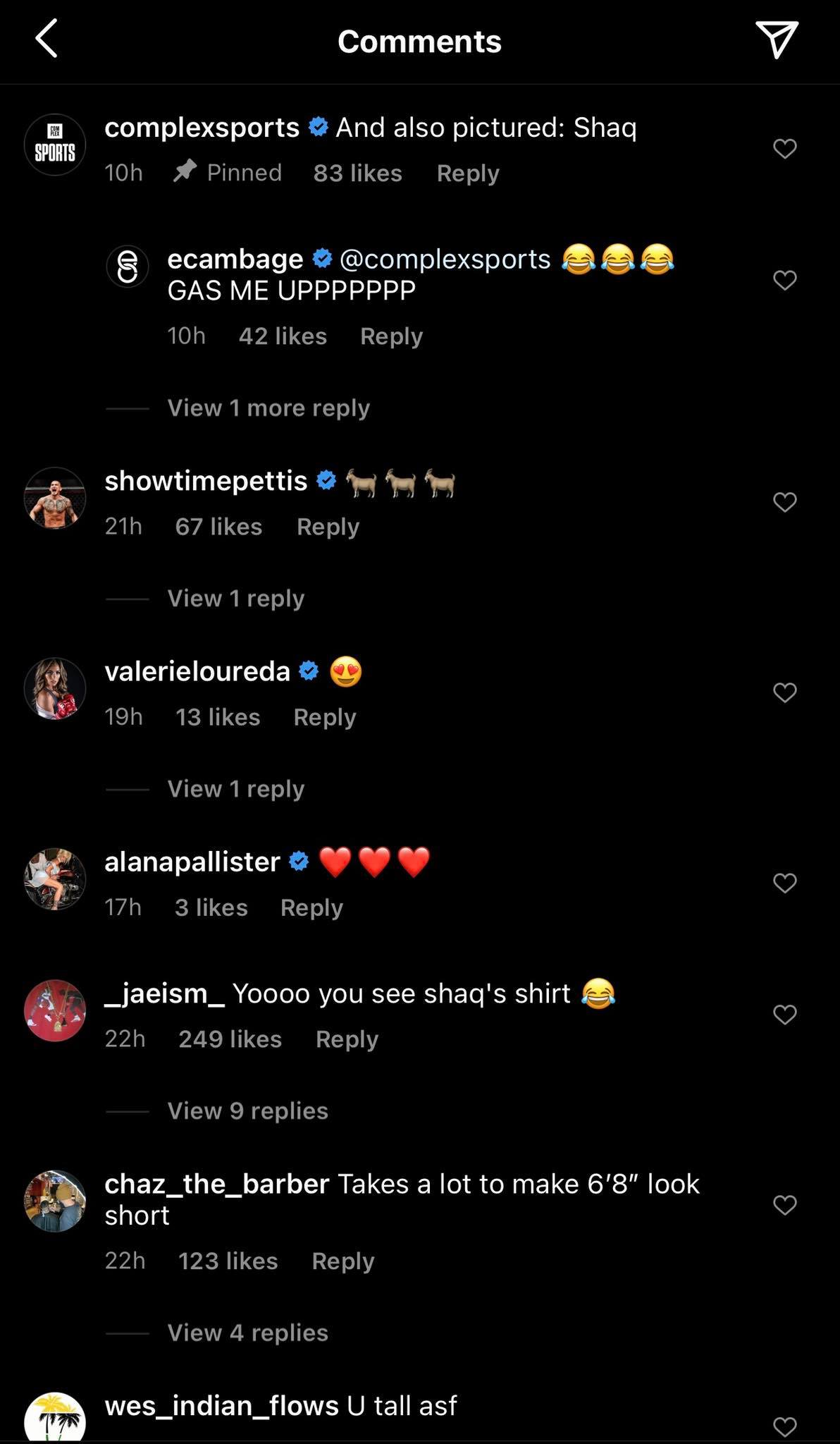Expand 'View 1 more reply' under ecambage
The height and width of the screenshot is (1444, 840).
click(268, 408)
